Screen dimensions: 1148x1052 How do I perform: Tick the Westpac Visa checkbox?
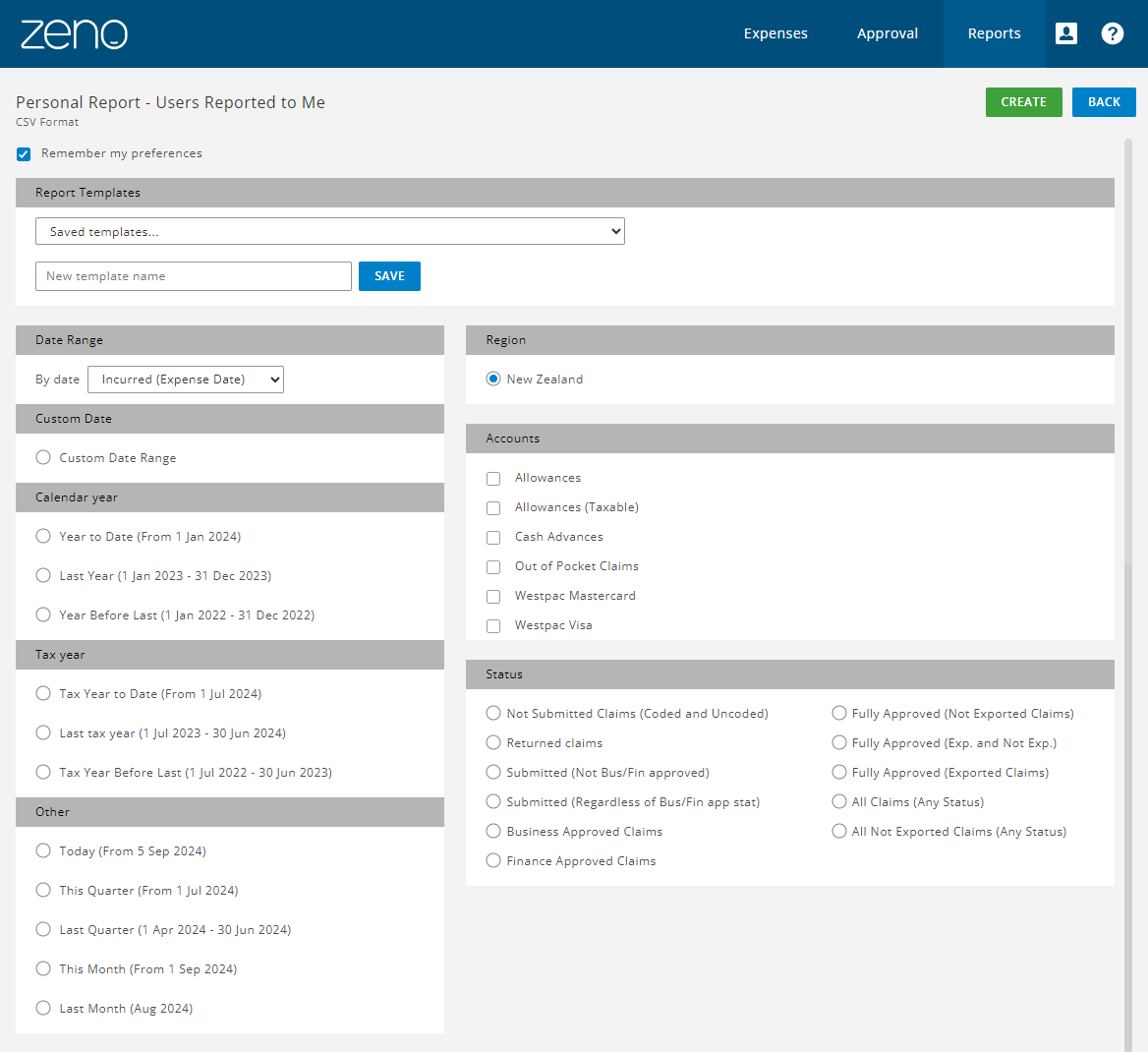tap(493, 625)
